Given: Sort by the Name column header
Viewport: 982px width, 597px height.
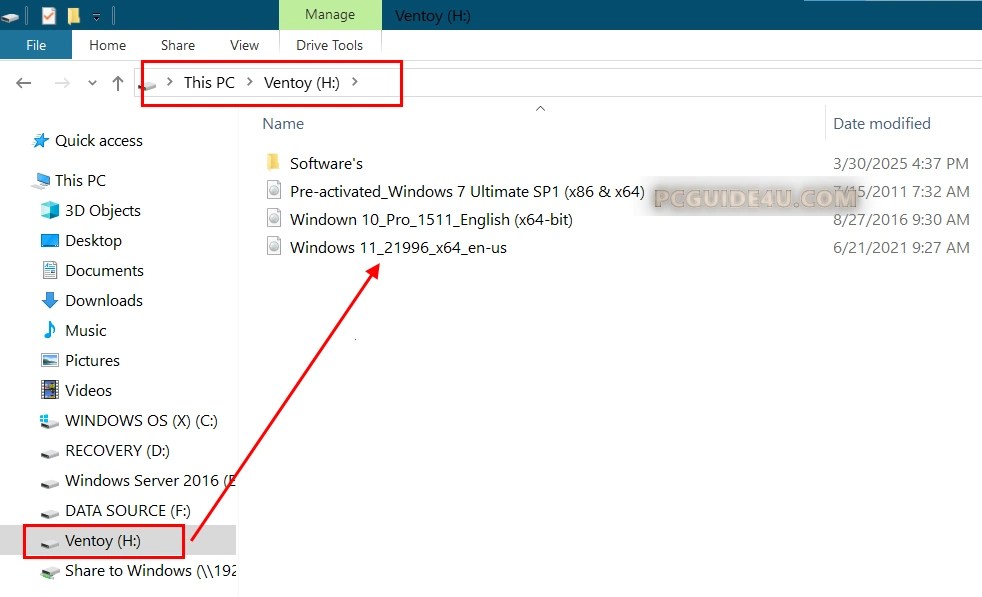Looking at the screenshot, I should click(283, 123).
